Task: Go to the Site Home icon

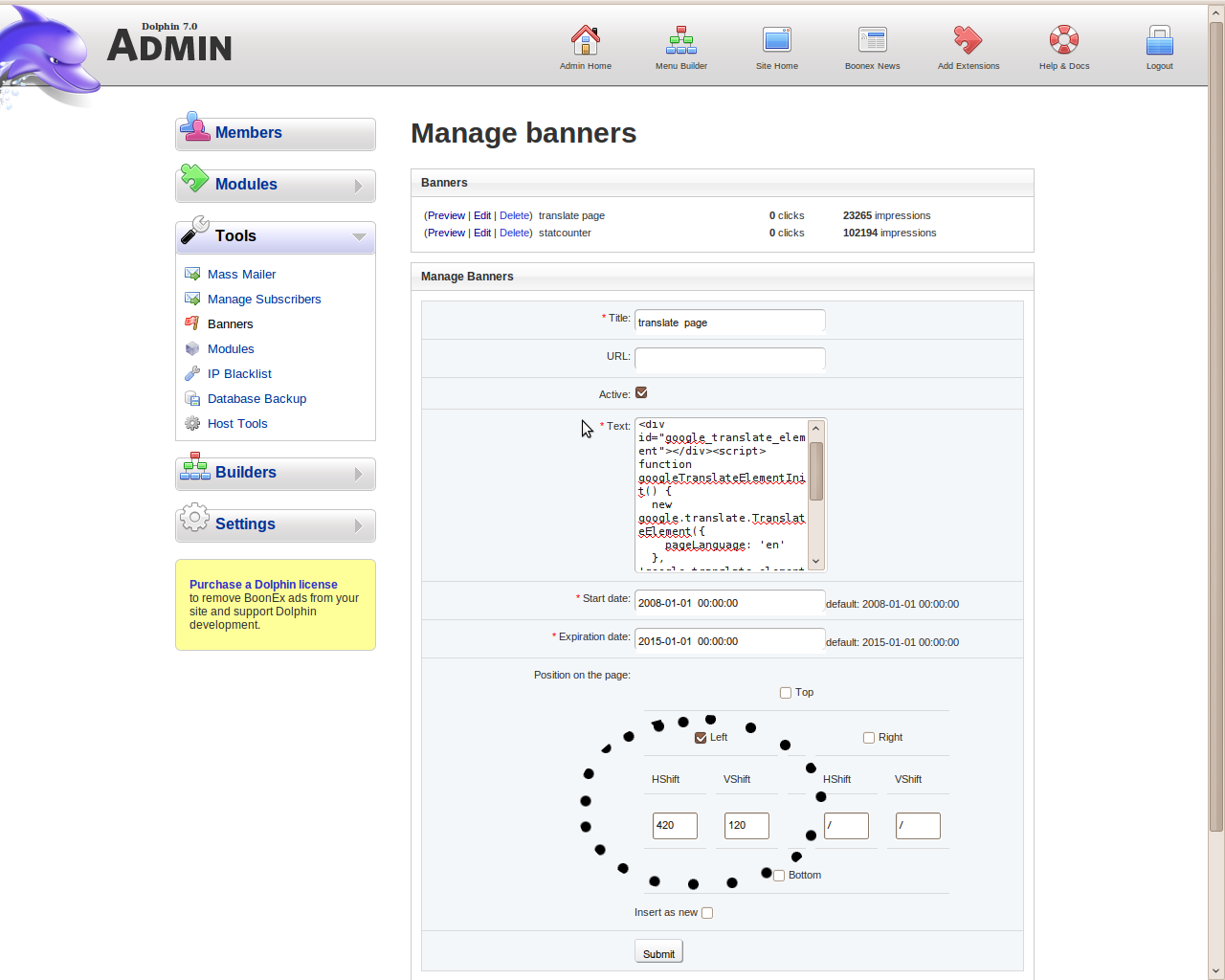Action: (776, 40)
